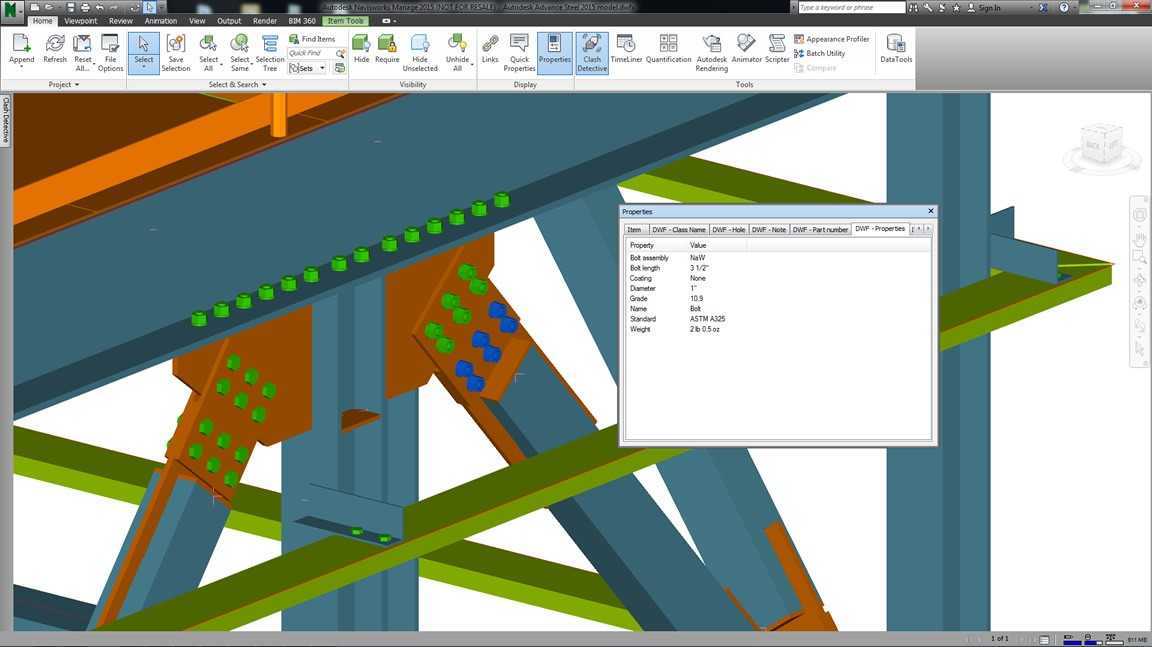Viewport: 1152px width, 647px height.
Task: Open the docked Clash Detective side tab
Action: coord(6,120)
